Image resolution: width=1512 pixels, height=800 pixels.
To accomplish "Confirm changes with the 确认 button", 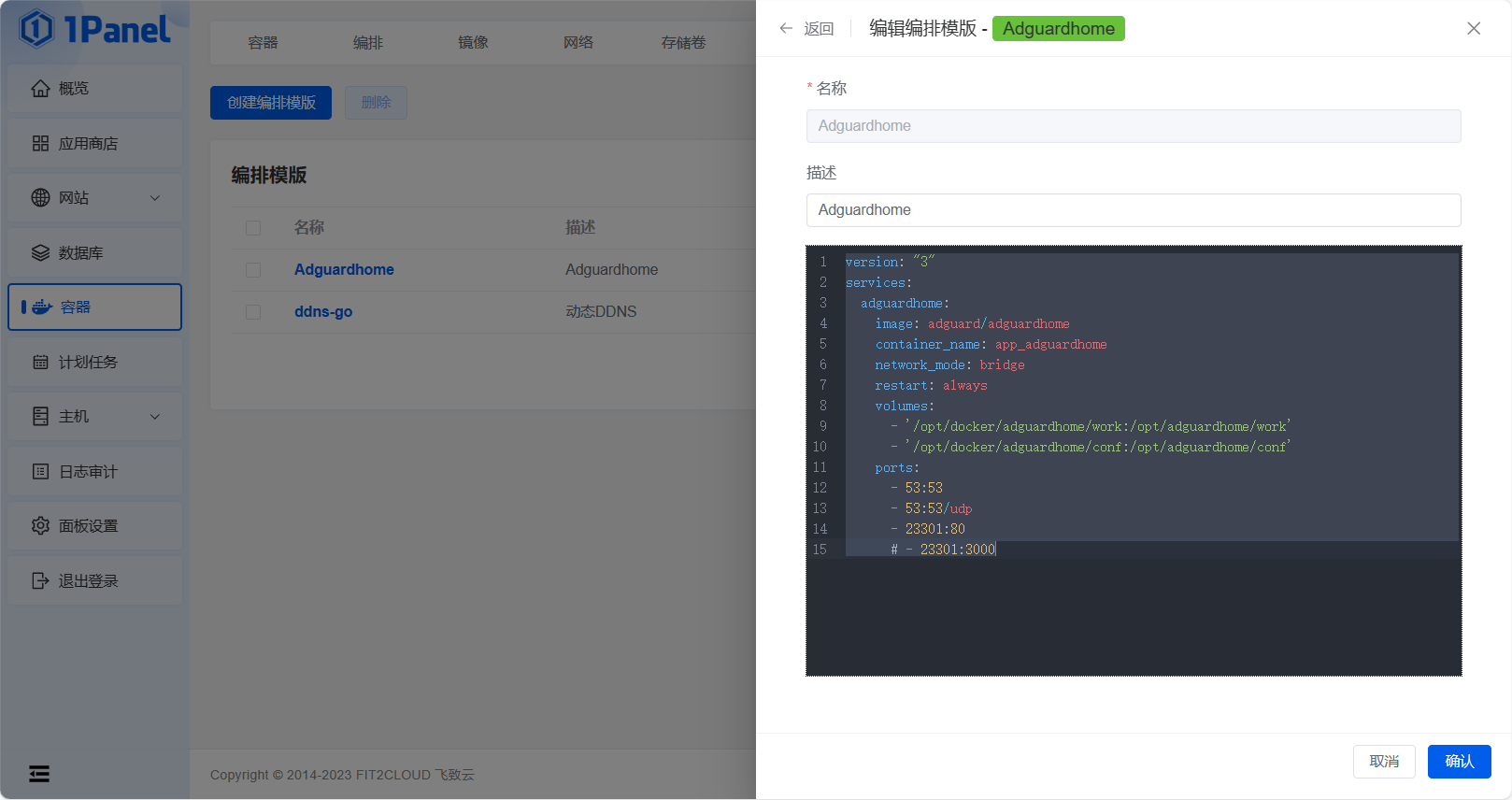I will click(1460, 762).
